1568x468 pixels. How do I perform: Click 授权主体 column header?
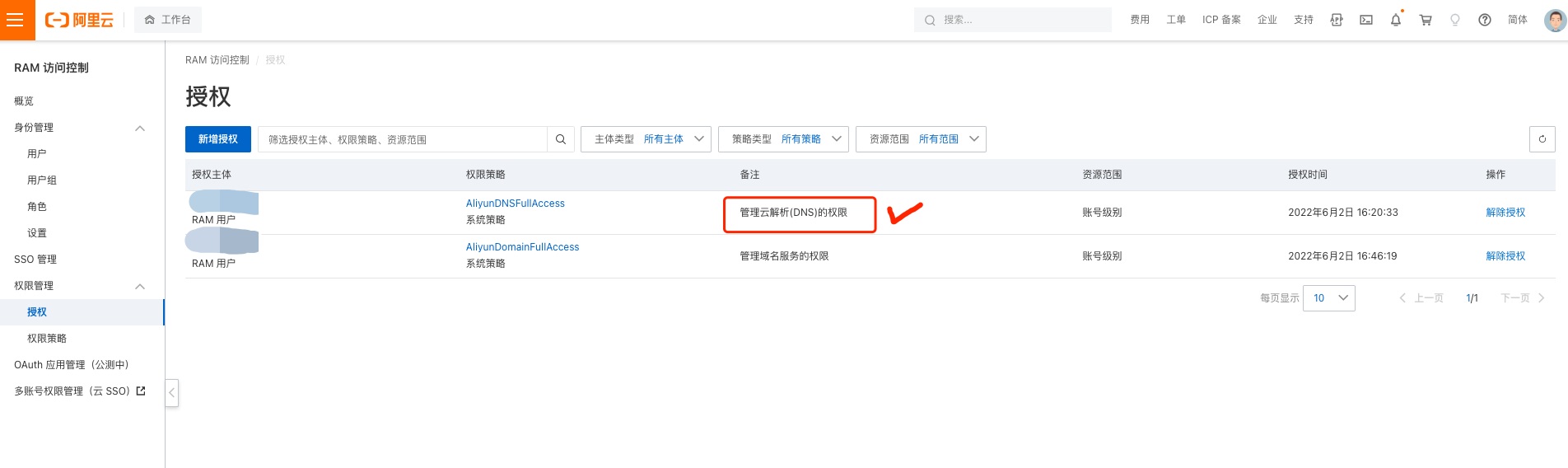click(212, 175)
